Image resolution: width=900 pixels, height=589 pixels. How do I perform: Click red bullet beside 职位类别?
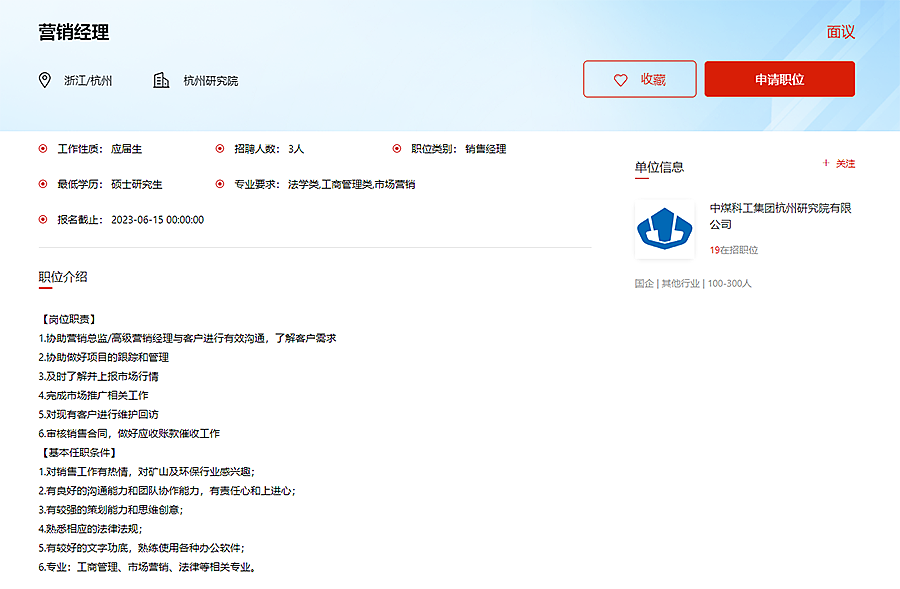(x=397, y=149)
